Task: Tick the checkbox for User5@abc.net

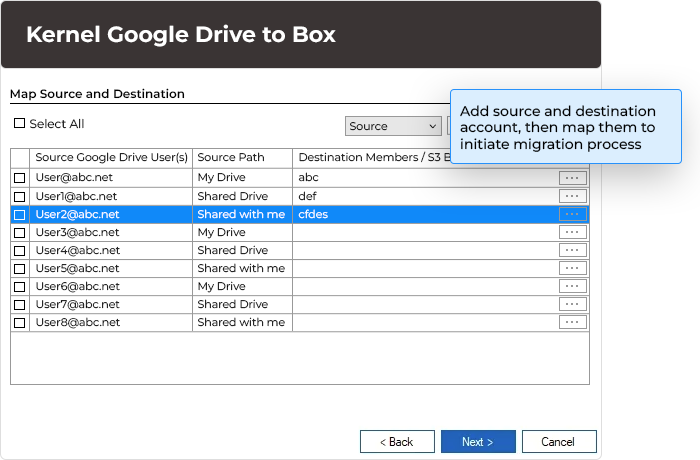Action: (20, 269)
